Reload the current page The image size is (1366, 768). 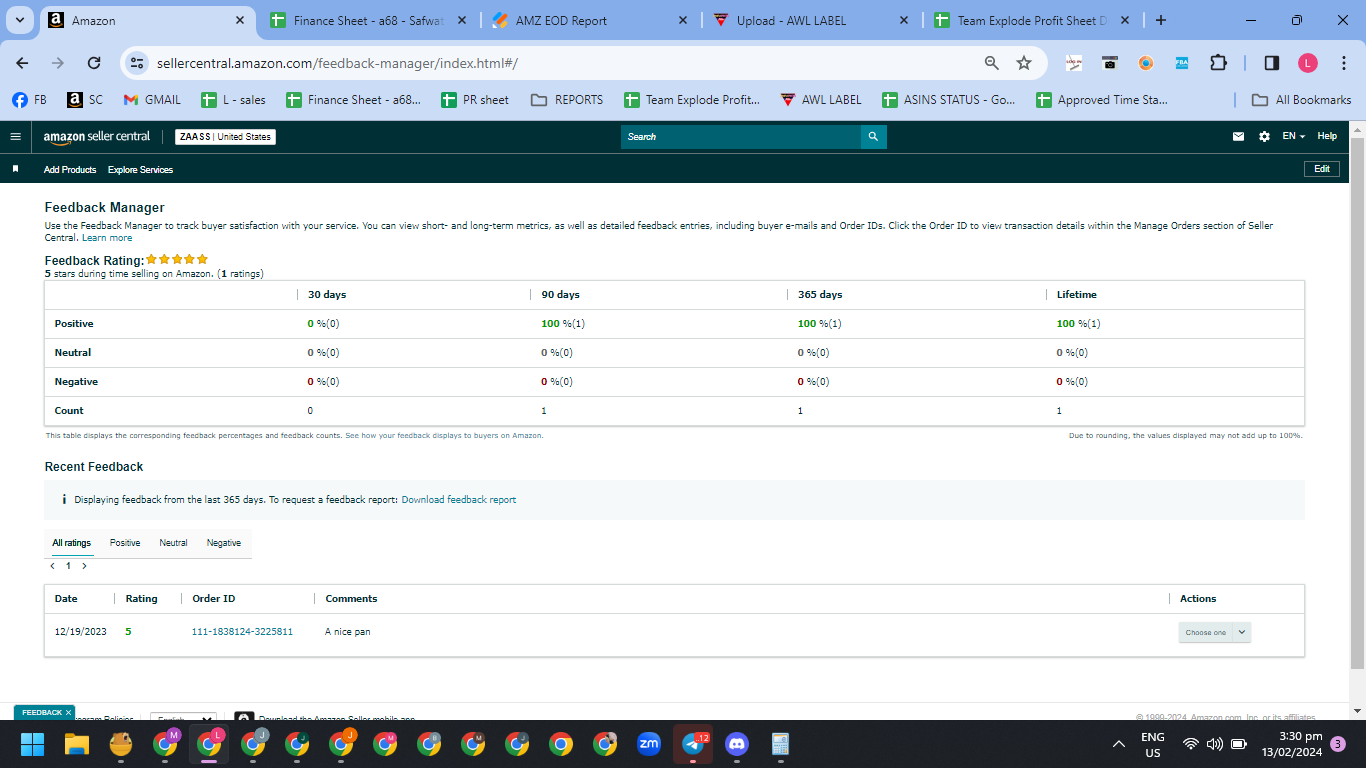tap(94, 63)
